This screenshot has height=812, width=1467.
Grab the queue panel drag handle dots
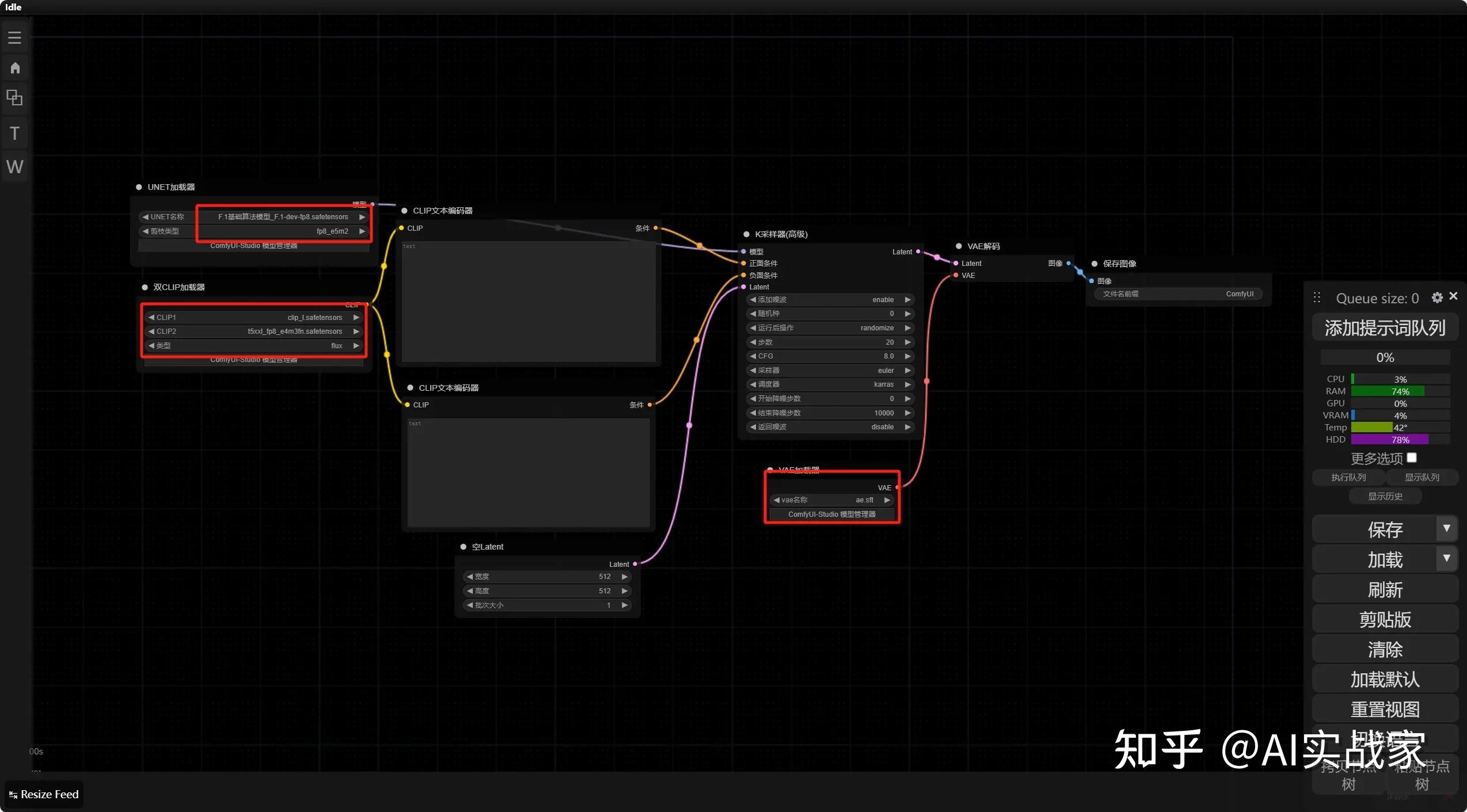point(1317,298)
